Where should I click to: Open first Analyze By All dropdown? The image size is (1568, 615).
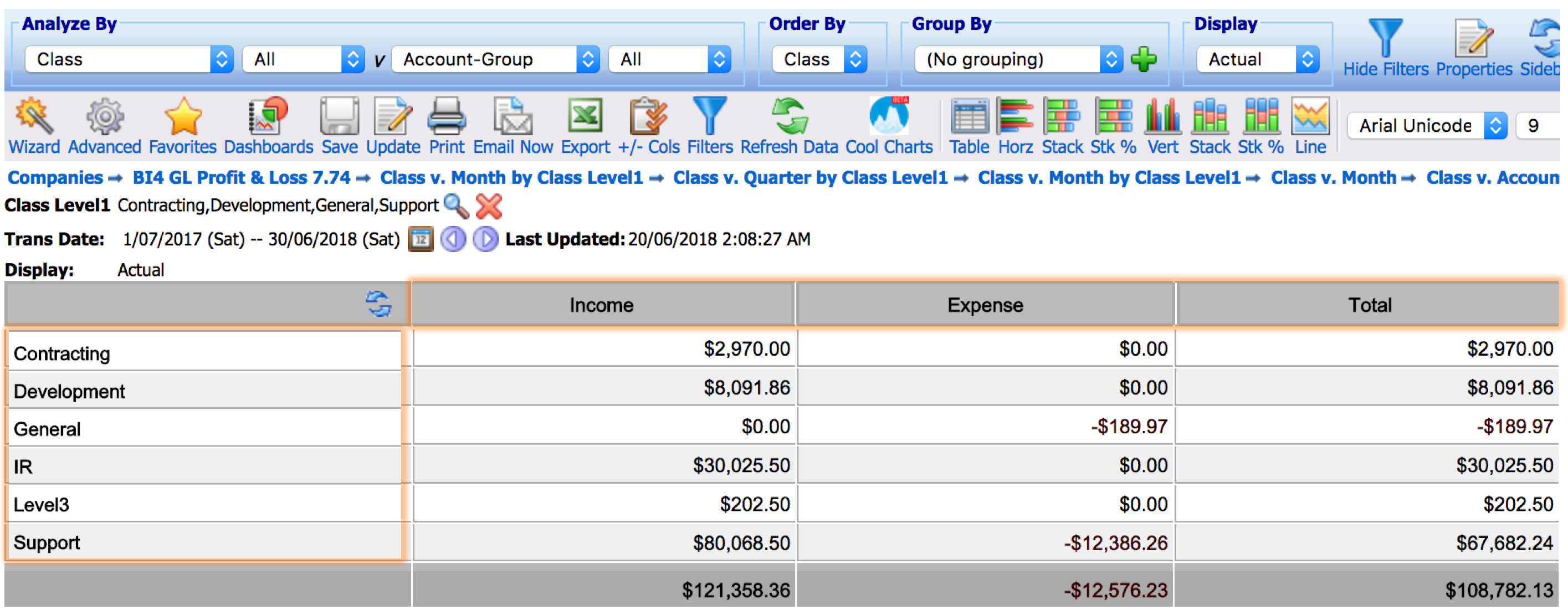(x=303, y=59)
